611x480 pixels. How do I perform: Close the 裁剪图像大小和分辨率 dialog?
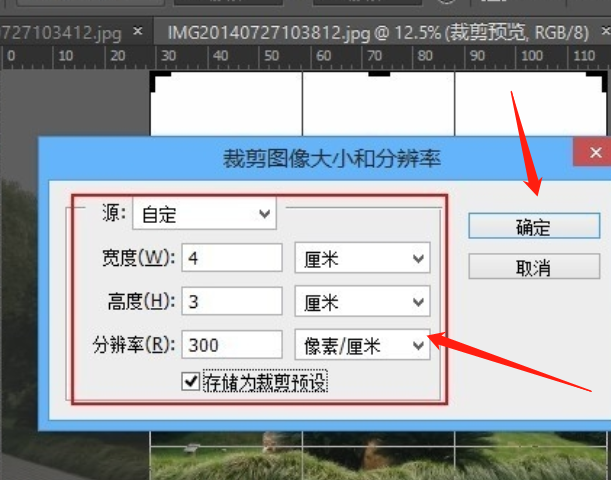point(595,152)
